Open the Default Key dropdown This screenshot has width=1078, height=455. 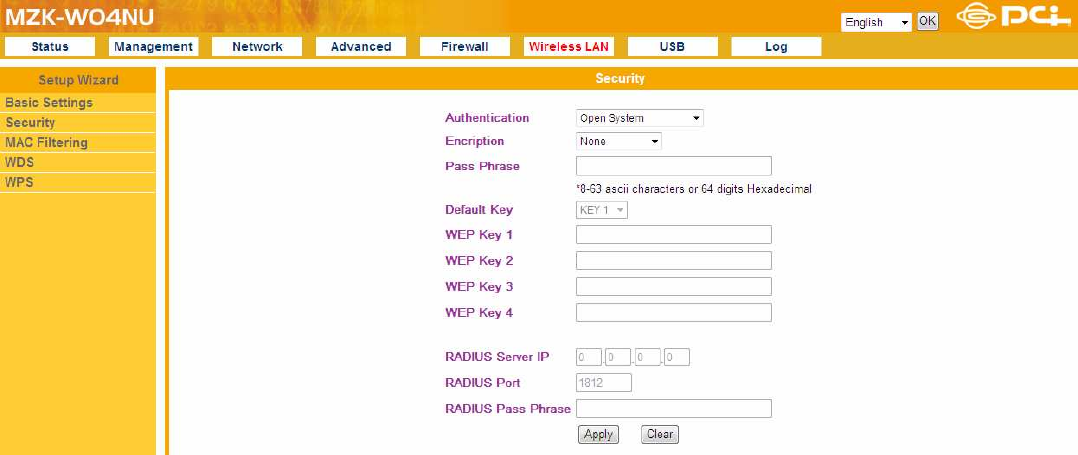pyautogui.click(x=602, y=210)
